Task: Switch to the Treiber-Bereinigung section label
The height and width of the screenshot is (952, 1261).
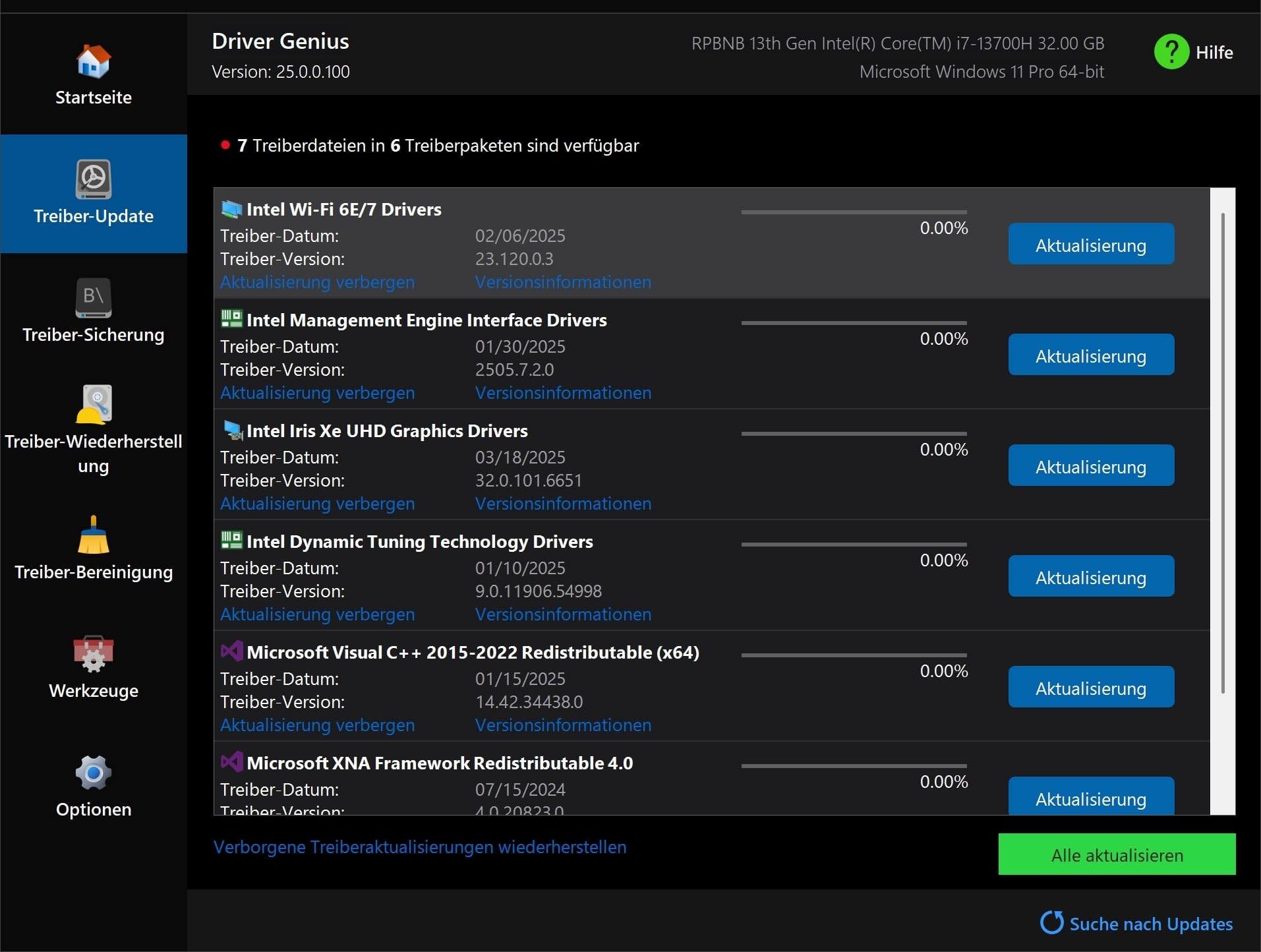Action: 94,572
